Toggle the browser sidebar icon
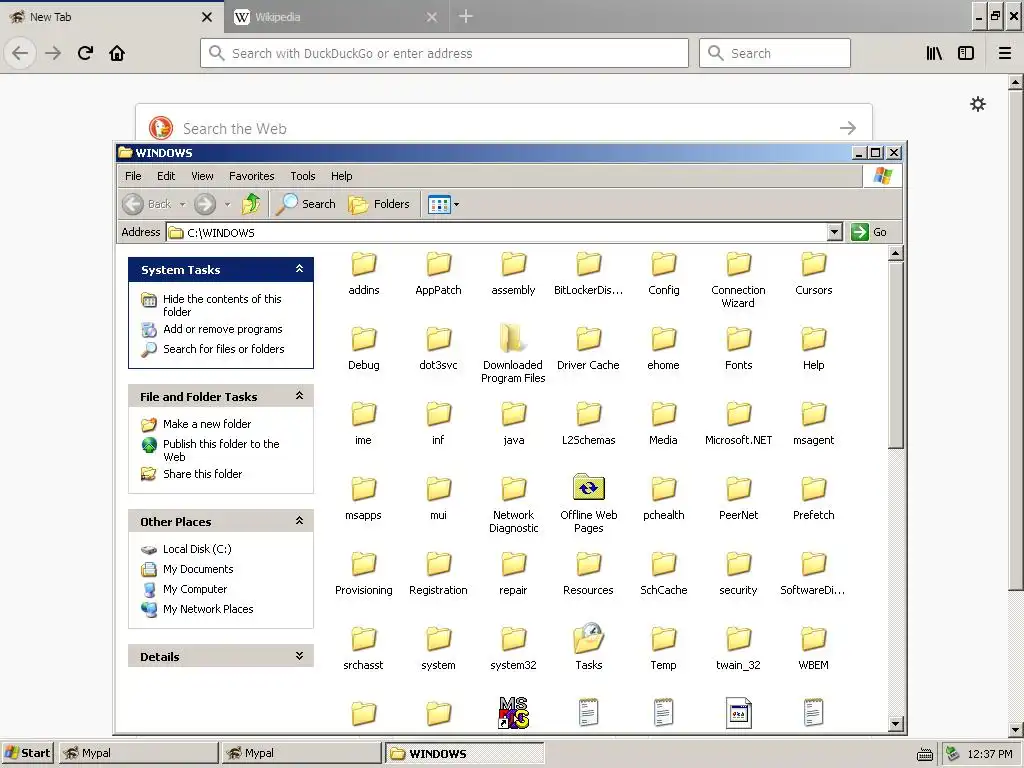 pos(966,54)
